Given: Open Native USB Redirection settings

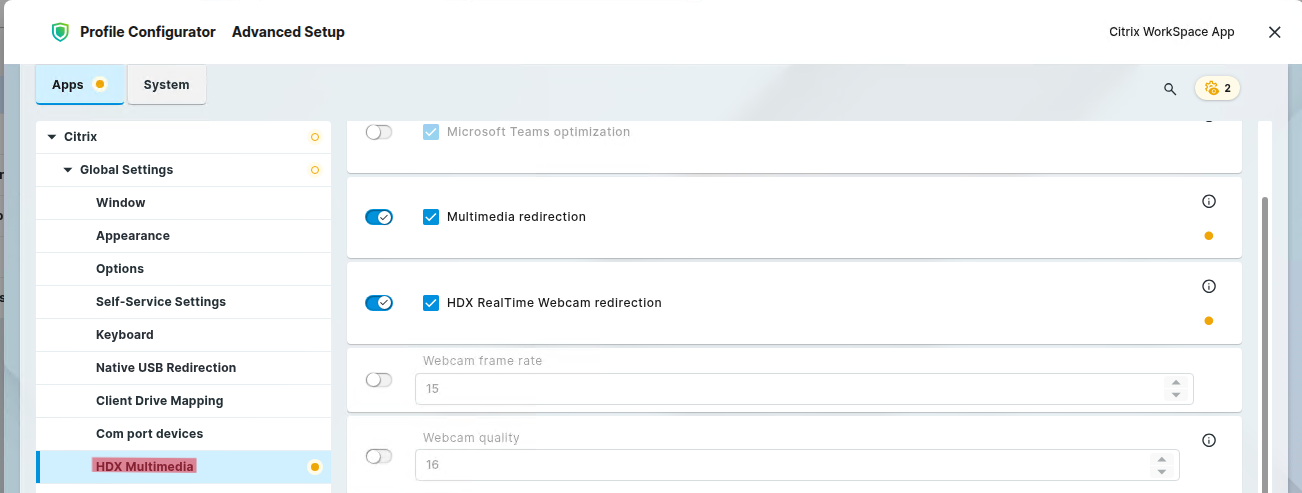Looking at the screenshot, I should tap(166, 368).
